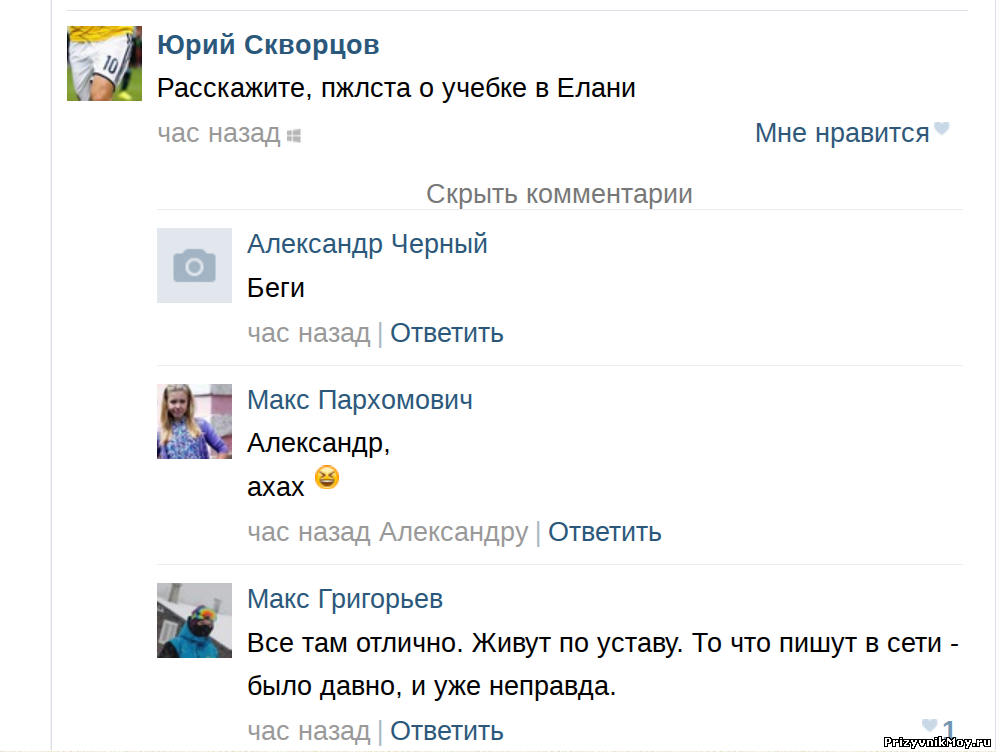Click the heart icon beside Мне нравится

(941, 128)
